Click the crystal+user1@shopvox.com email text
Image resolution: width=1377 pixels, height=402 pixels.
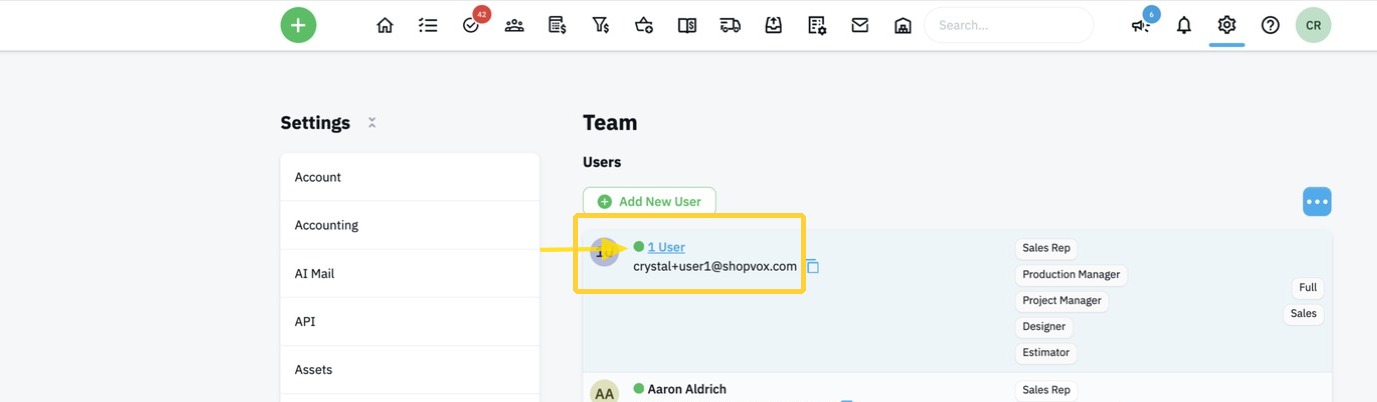[715, 267]
